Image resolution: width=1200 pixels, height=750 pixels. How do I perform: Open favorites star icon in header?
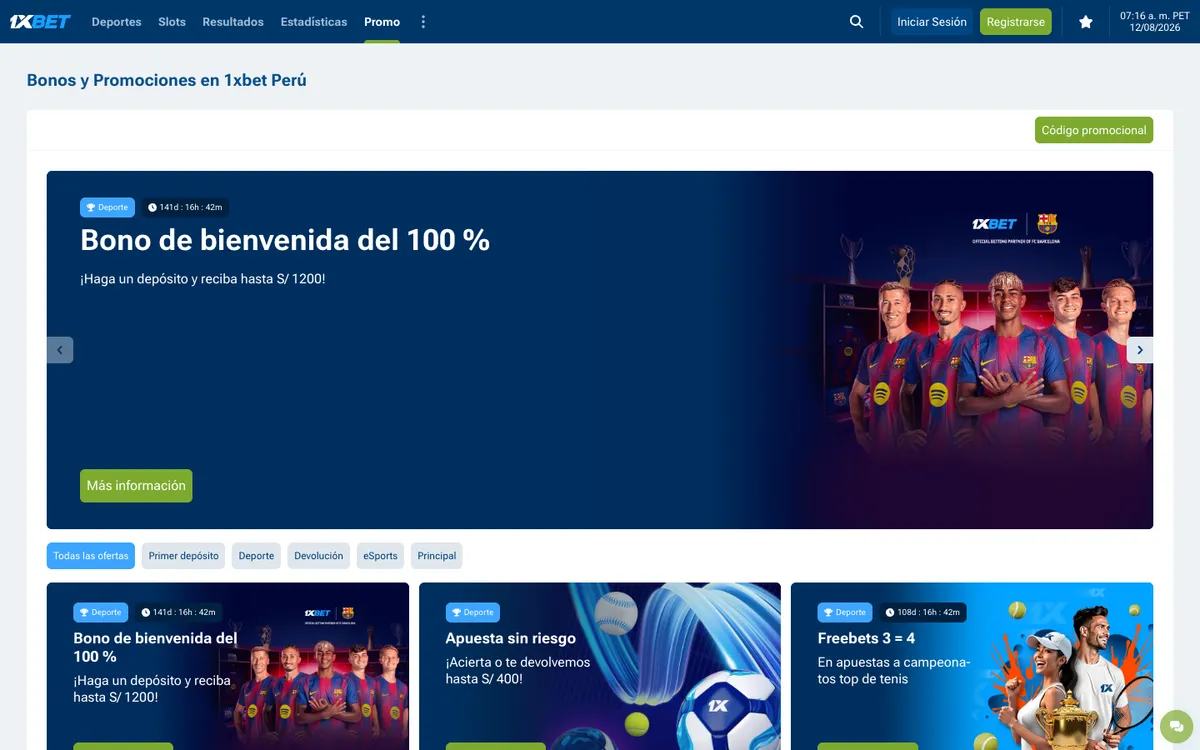tap(1085, 21)
